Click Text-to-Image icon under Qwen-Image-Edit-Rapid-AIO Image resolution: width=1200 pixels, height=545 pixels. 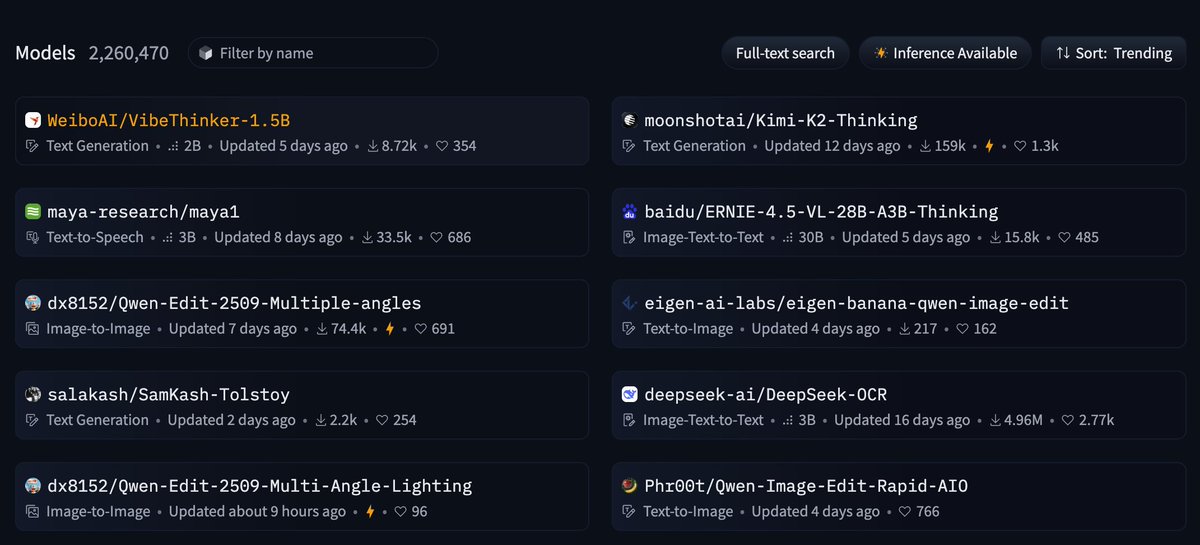(x=629, y=512)
